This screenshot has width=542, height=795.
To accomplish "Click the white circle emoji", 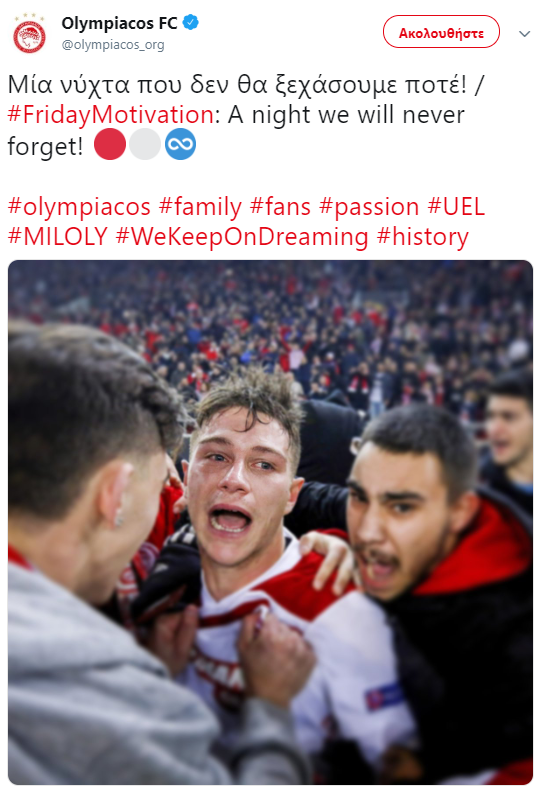I will pyautogui.click(x=145, y=144).
